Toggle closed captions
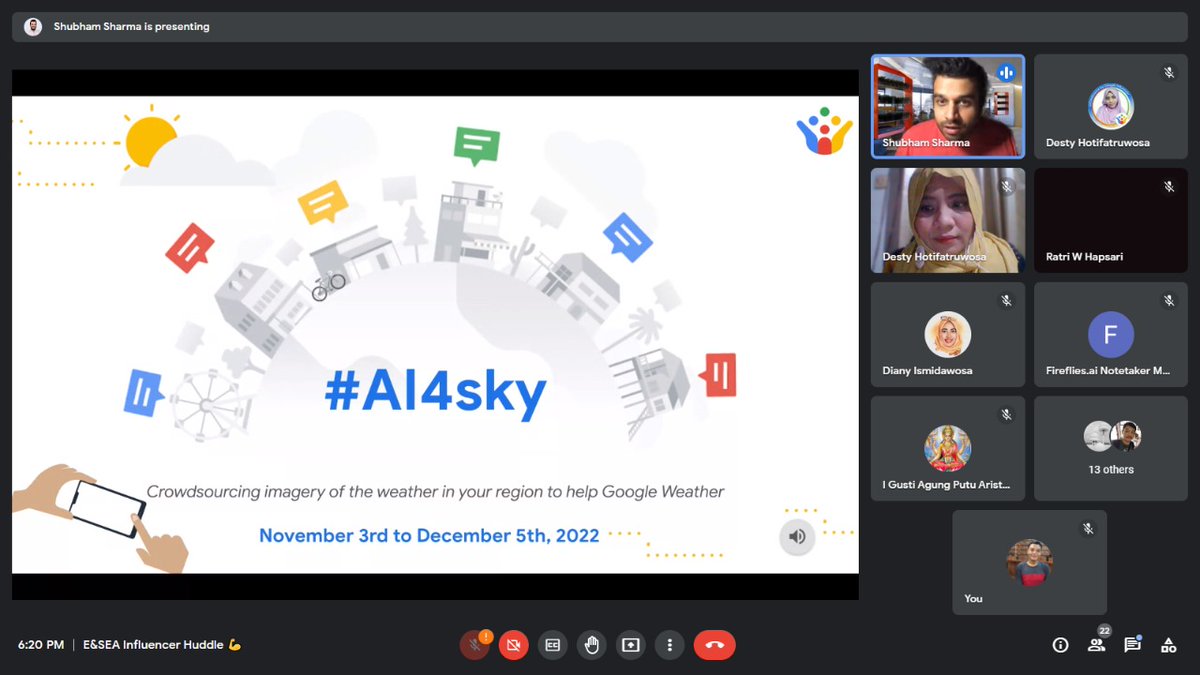1200x675 pixels. 552,645
